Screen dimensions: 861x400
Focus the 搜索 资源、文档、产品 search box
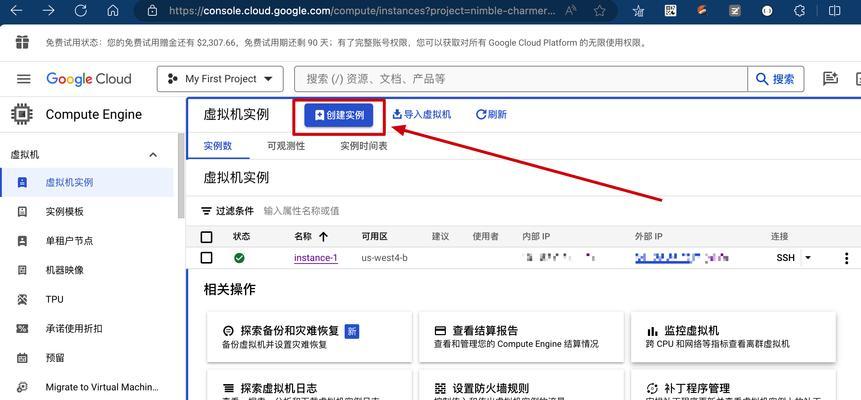(521, 79)
